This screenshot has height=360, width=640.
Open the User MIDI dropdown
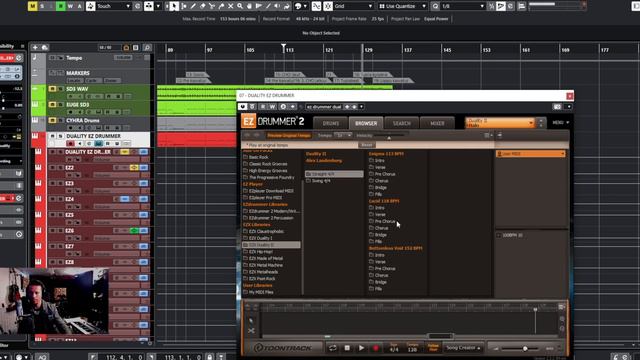point(531,153)
